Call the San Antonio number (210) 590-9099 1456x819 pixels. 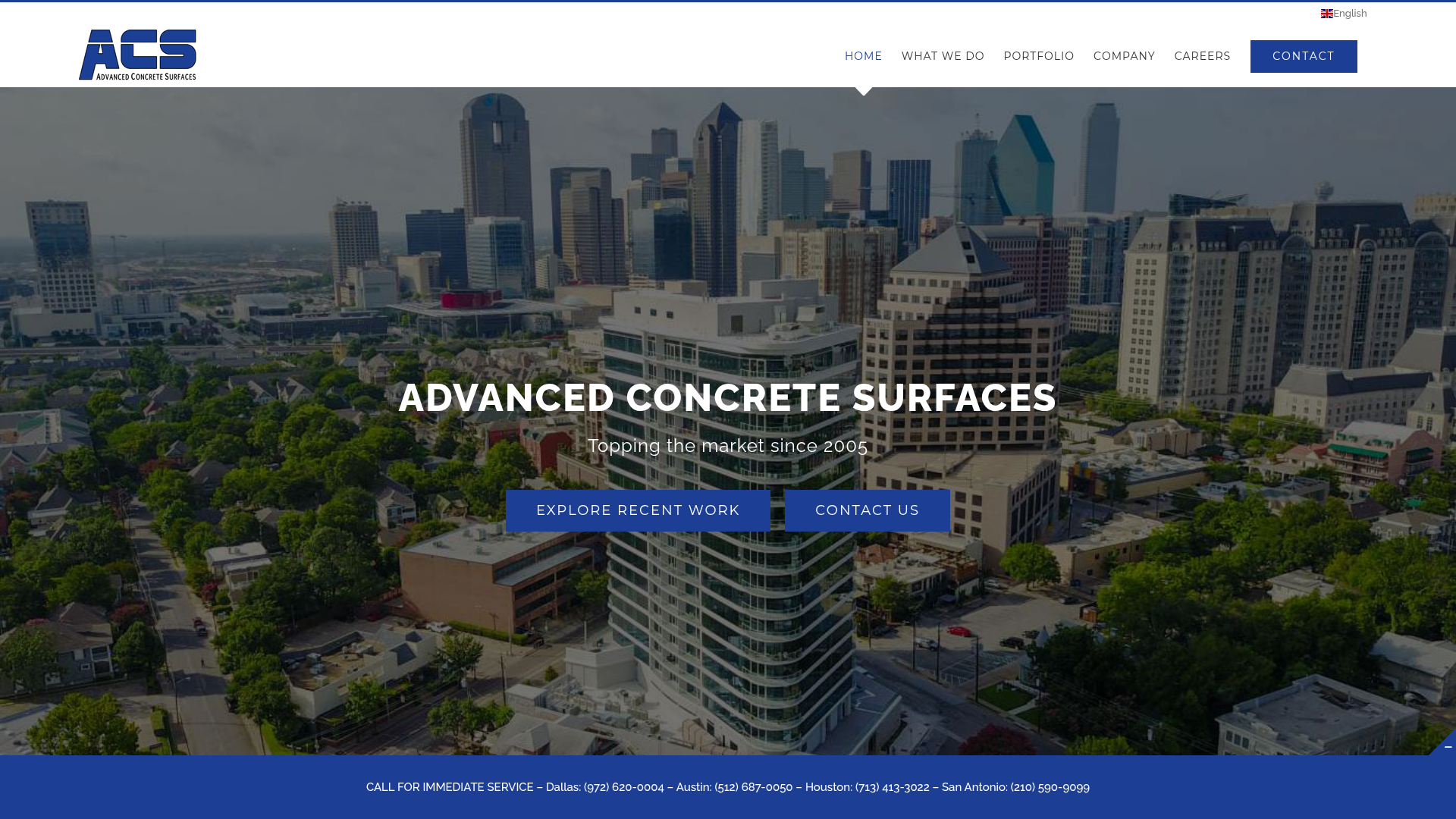pyautogui.click(x=1050, y=787)
